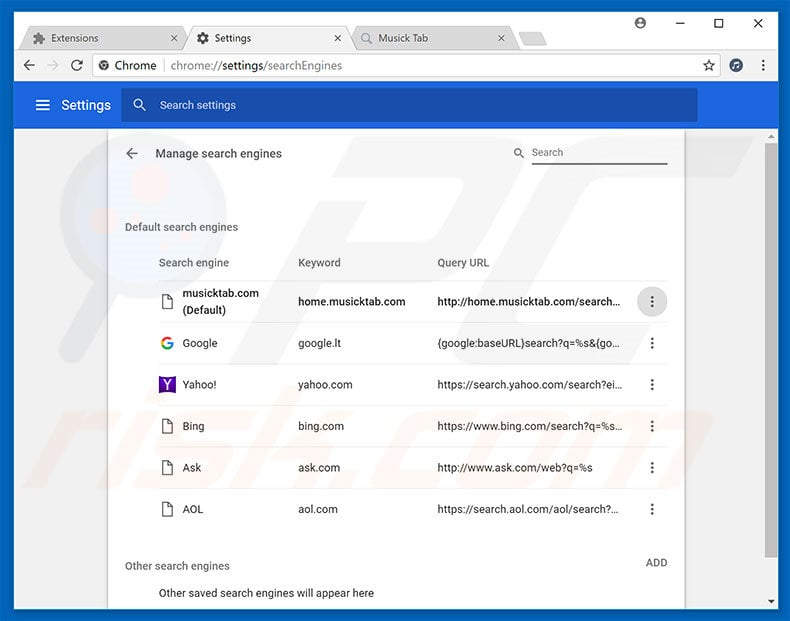Open more actions menu for Bing

[652, 426]
